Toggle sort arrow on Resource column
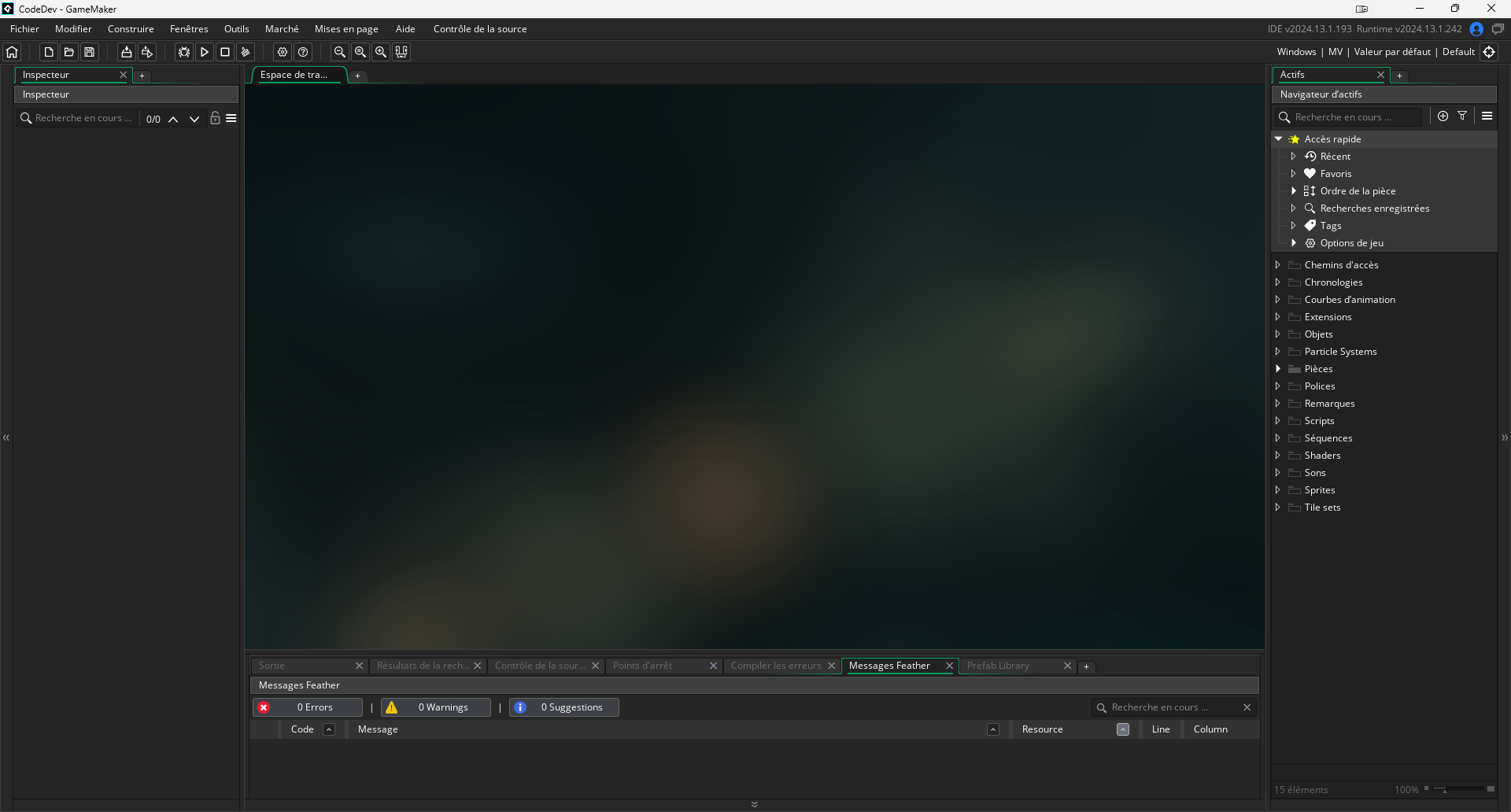The height and width of the screenshot is (812, 1511). click(x=1123, y=729)
